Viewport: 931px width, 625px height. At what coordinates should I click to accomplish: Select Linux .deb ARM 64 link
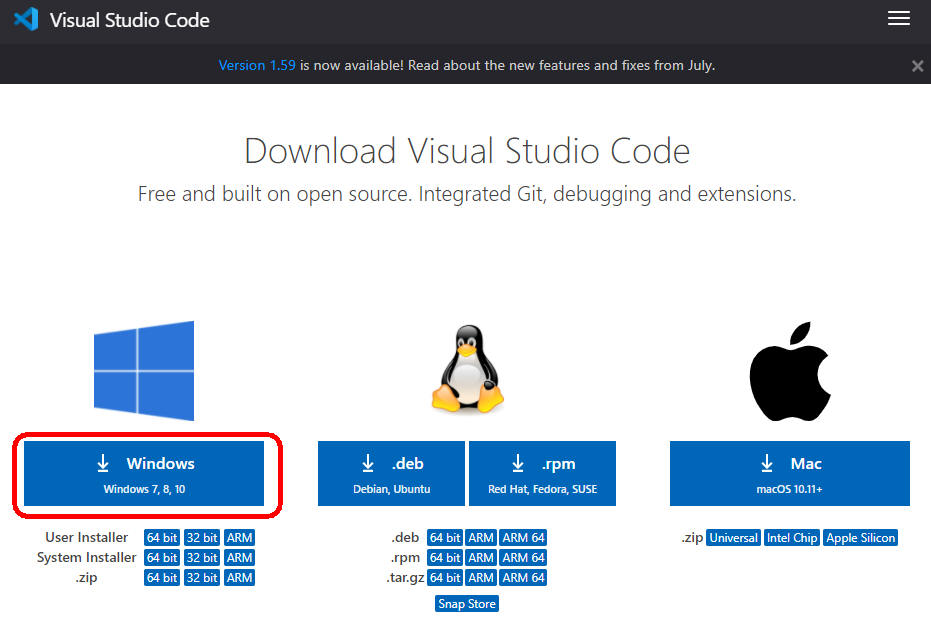tap(523, 538)
